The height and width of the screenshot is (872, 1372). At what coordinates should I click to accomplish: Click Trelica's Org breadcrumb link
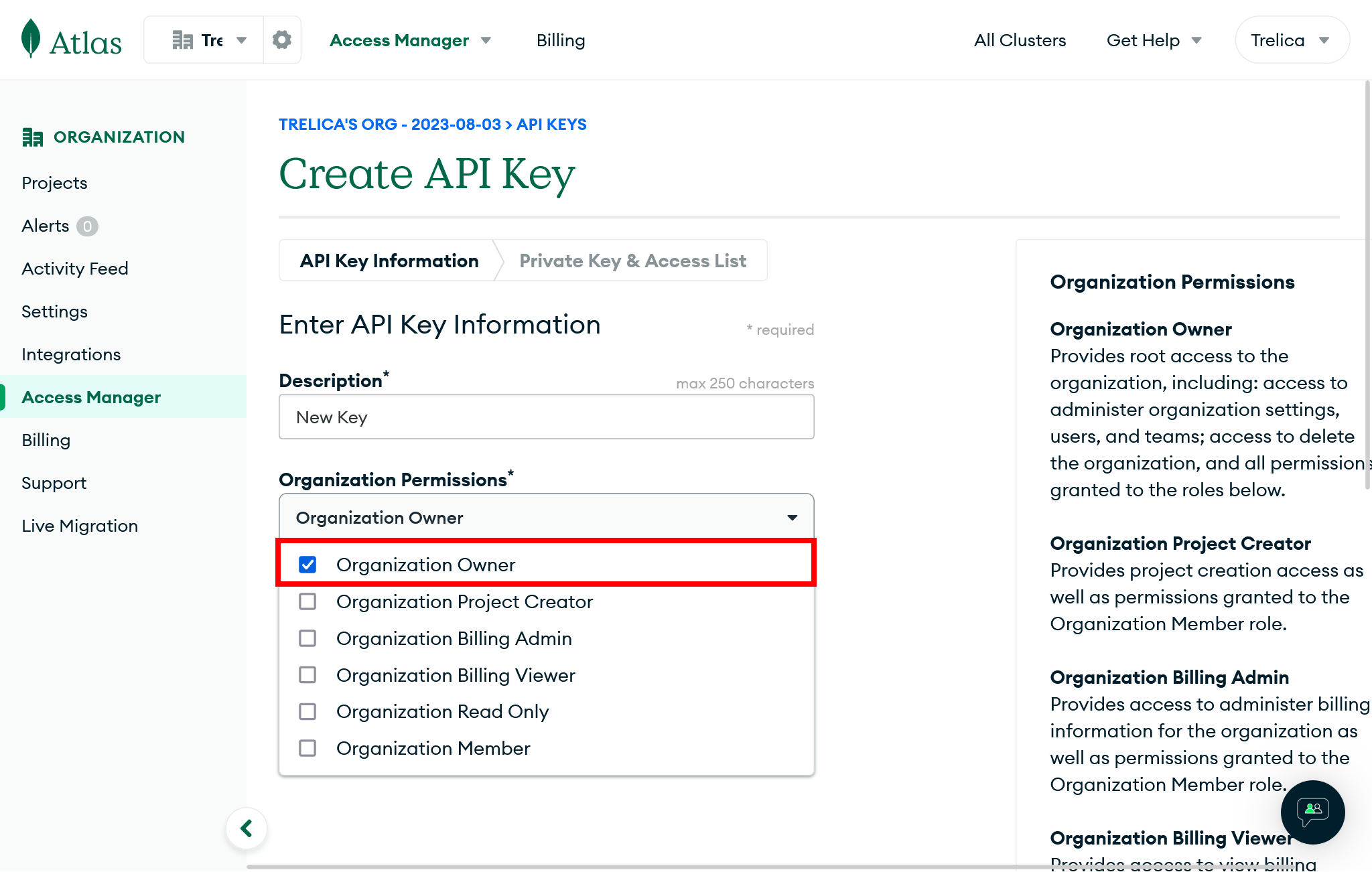tap(390, 125)
